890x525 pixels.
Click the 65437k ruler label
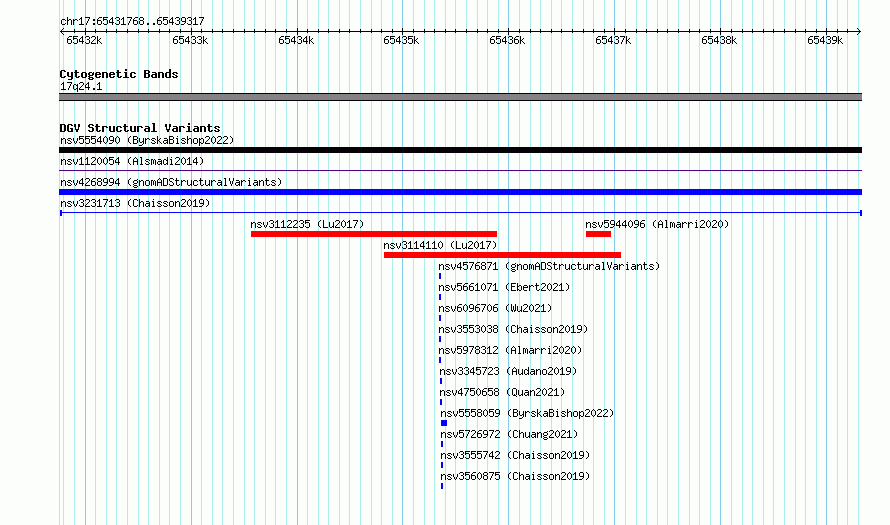click(x=613, y=40)
